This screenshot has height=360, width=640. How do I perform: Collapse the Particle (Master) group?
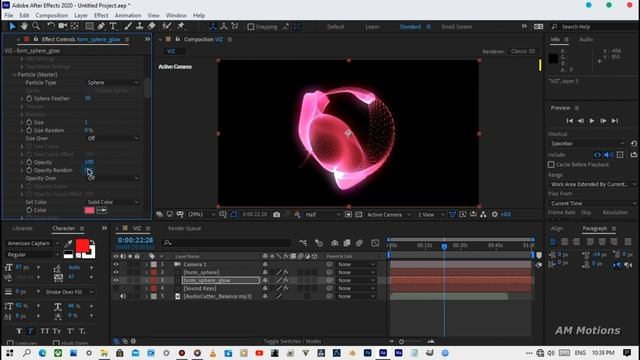(x=14, y=75)
